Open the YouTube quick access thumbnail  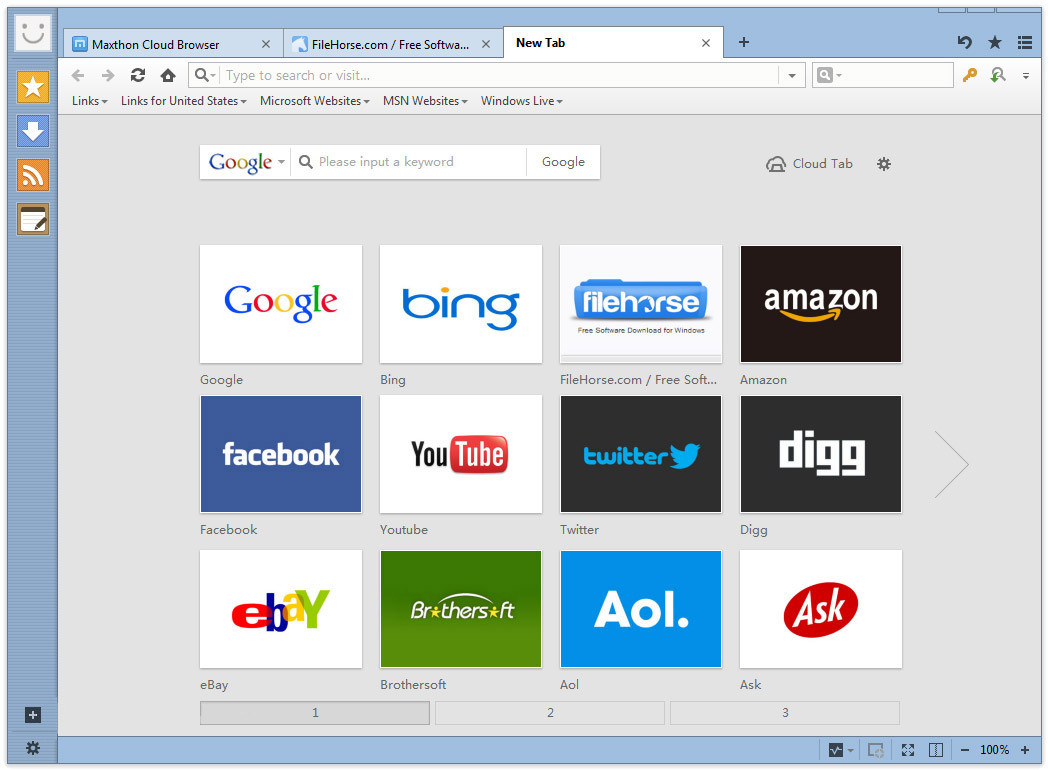click(461, 454)
